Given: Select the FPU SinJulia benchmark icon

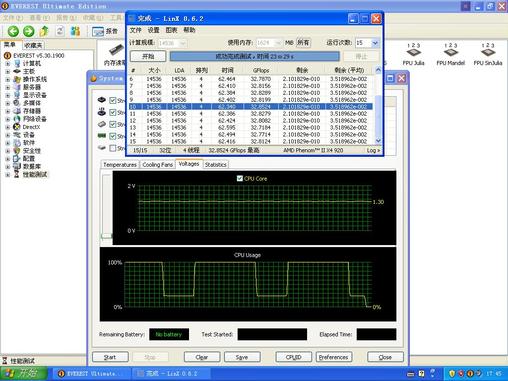Looking at the screenshot, I should pyautogui.click(x=488, y=54).
